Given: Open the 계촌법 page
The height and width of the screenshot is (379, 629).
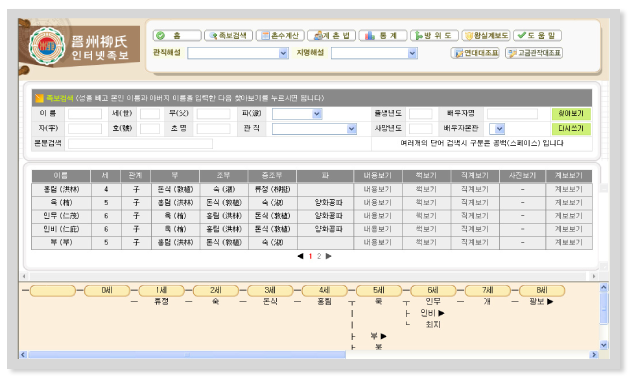Looking at the screenshot, I should (x=331, y=36).
